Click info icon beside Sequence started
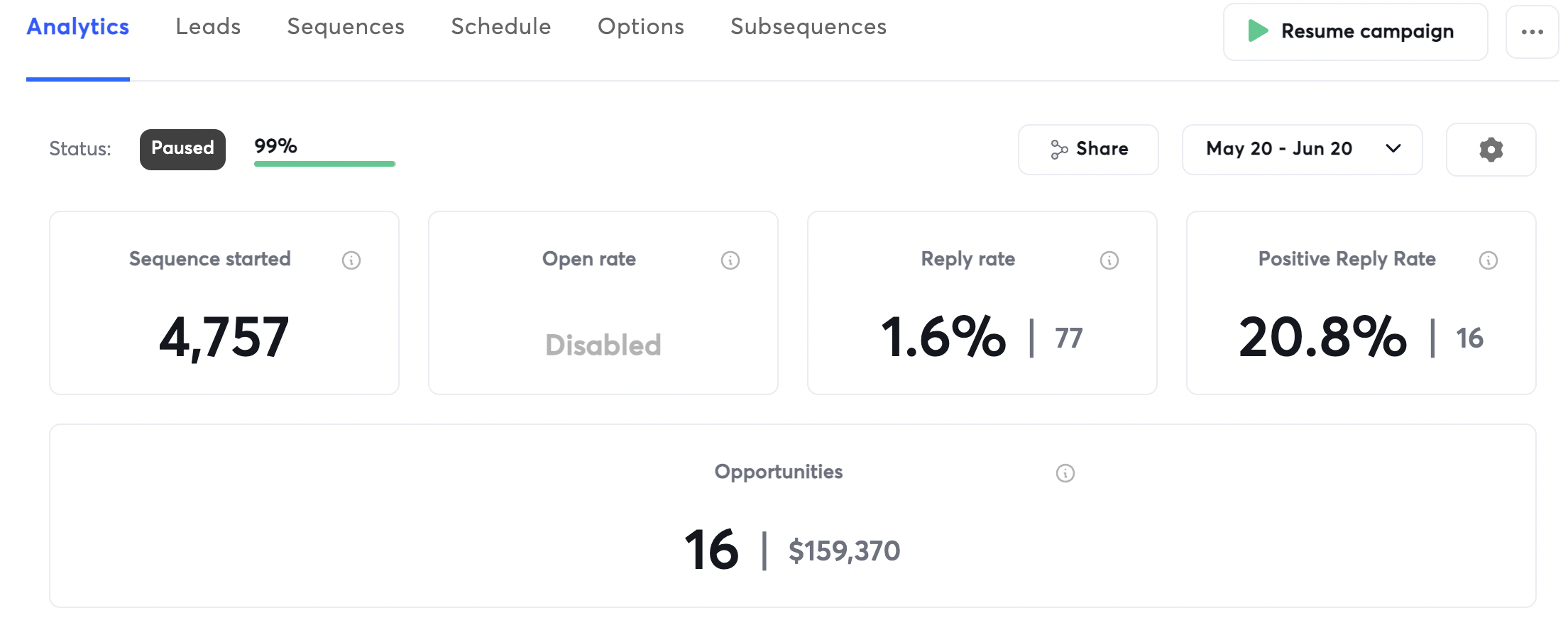This screenshot has height=625, width=1568. point(351,260)
